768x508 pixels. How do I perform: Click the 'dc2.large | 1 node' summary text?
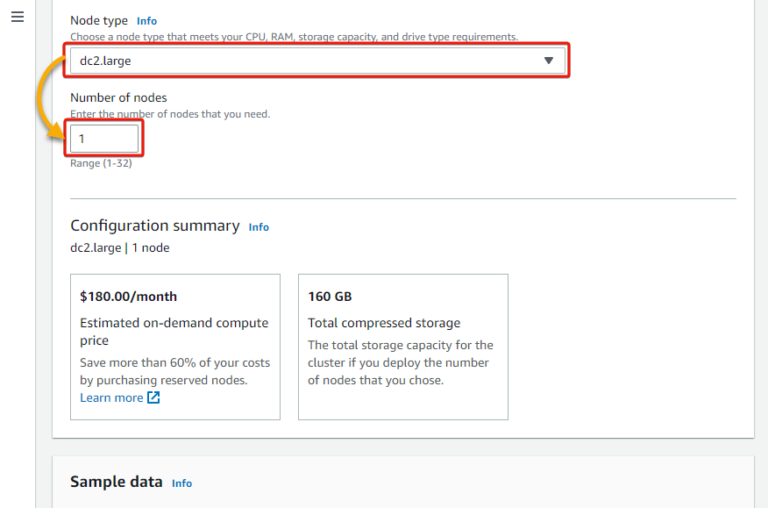point(119,248)
